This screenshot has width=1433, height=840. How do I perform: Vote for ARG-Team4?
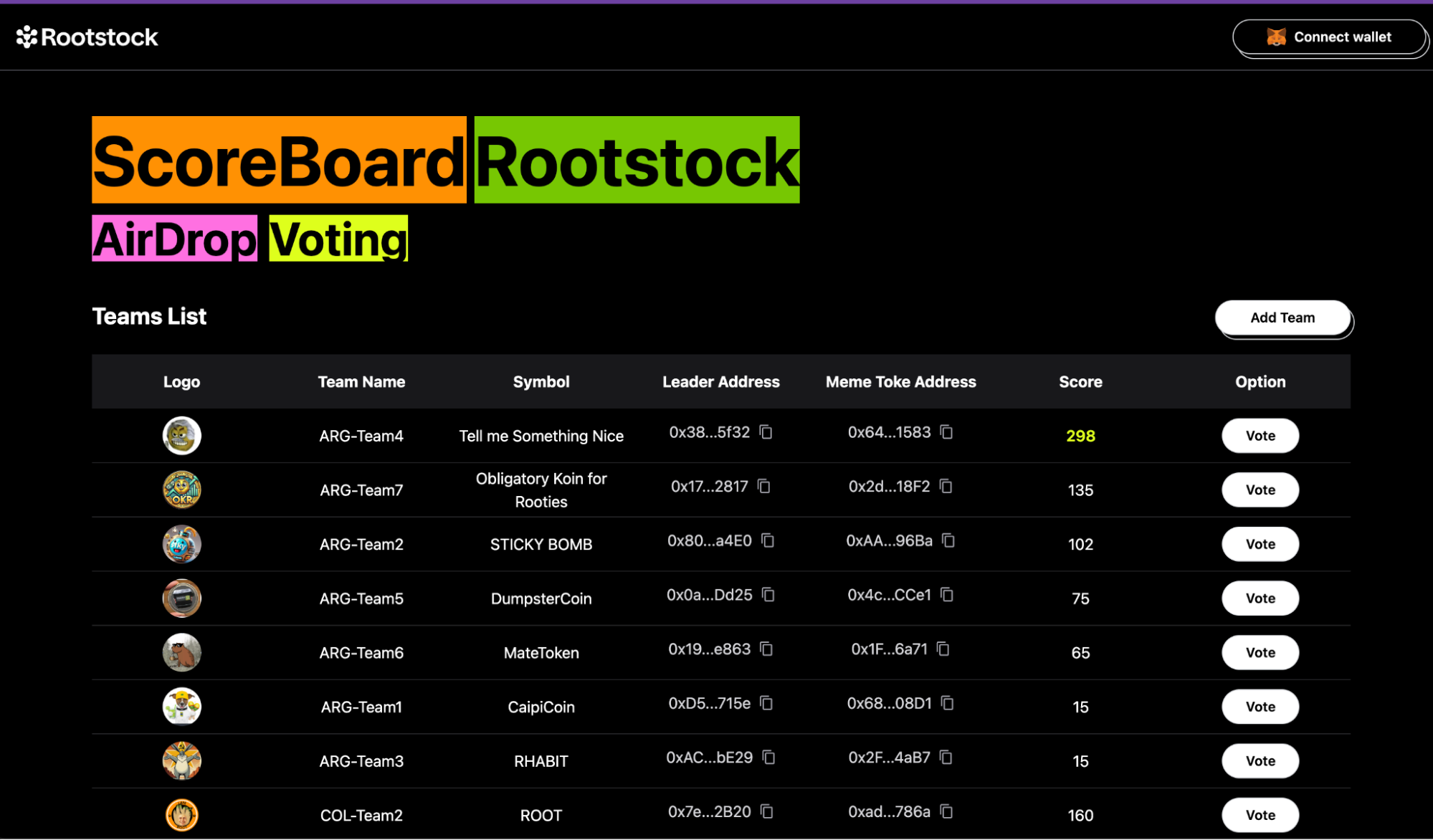[1260, 436]
